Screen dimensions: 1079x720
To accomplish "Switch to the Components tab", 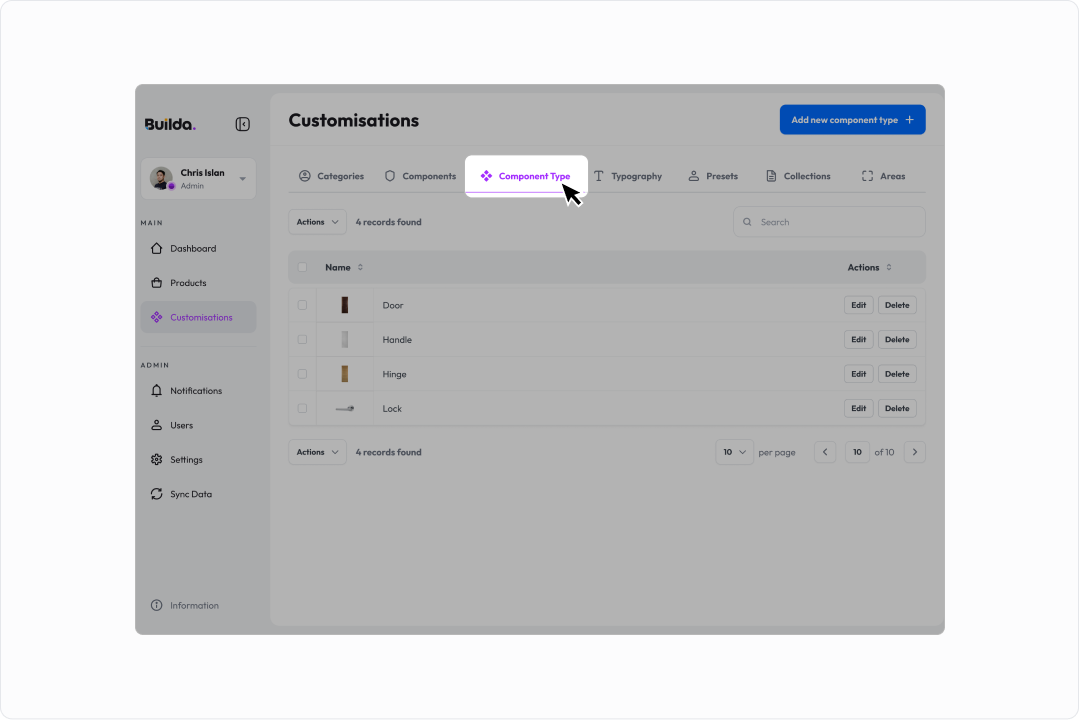I will (420, 176).
